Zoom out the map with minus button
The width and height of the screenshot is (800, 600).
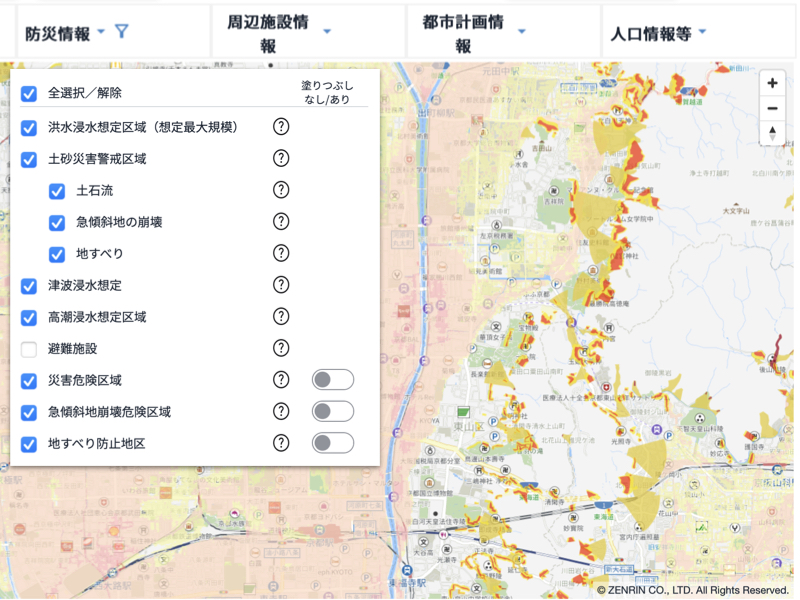[772, 109]
